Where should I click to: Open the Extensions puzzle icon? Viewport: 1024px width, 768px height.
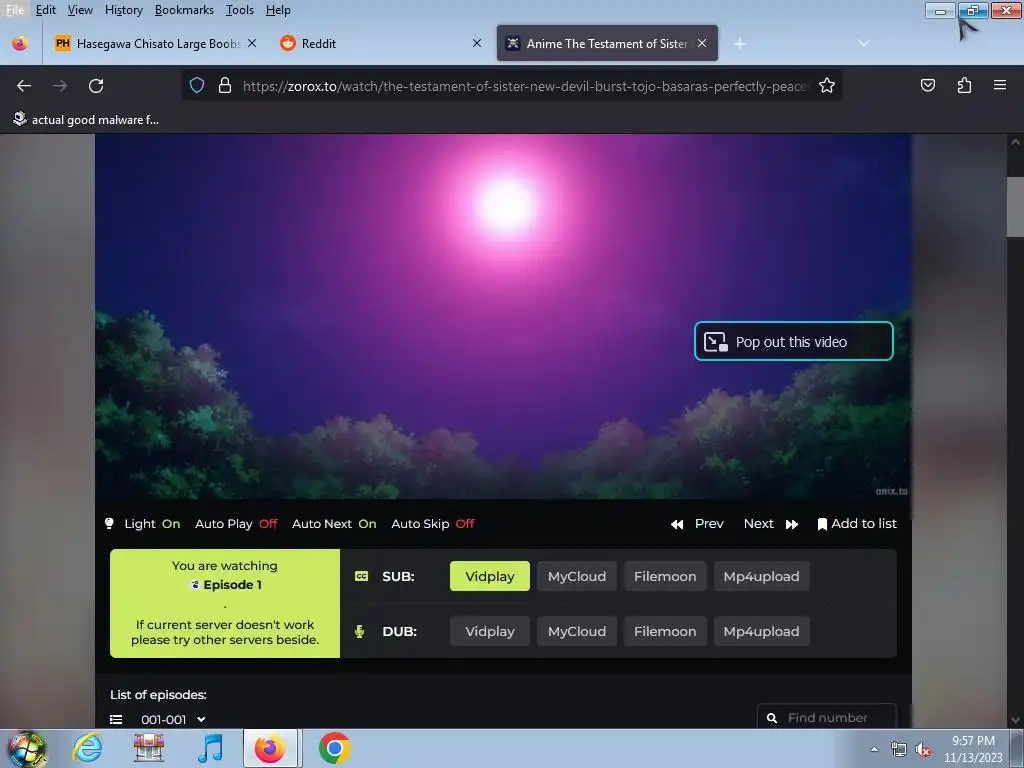(964, 86)
